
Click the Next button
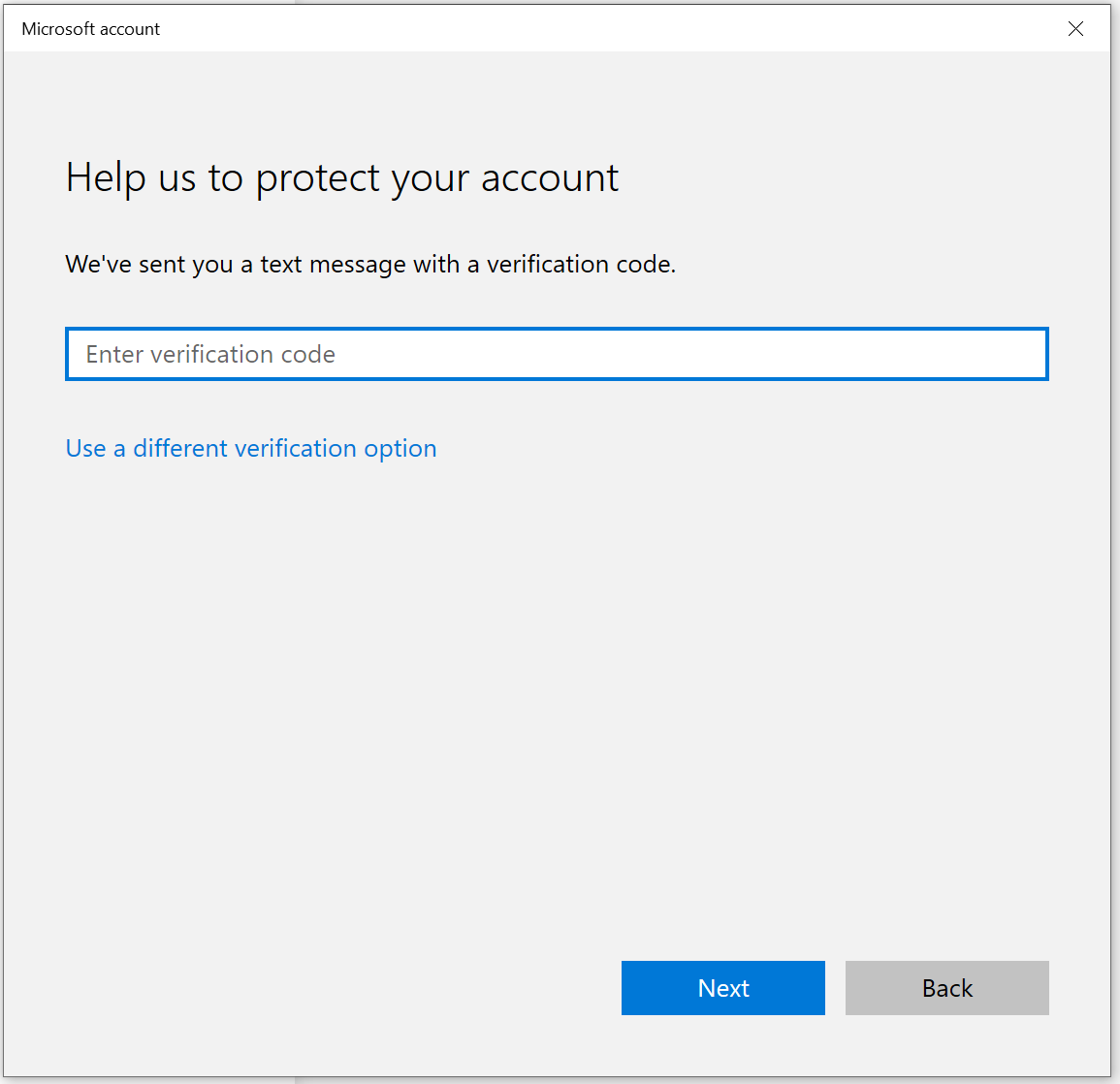tap(722, 987)
